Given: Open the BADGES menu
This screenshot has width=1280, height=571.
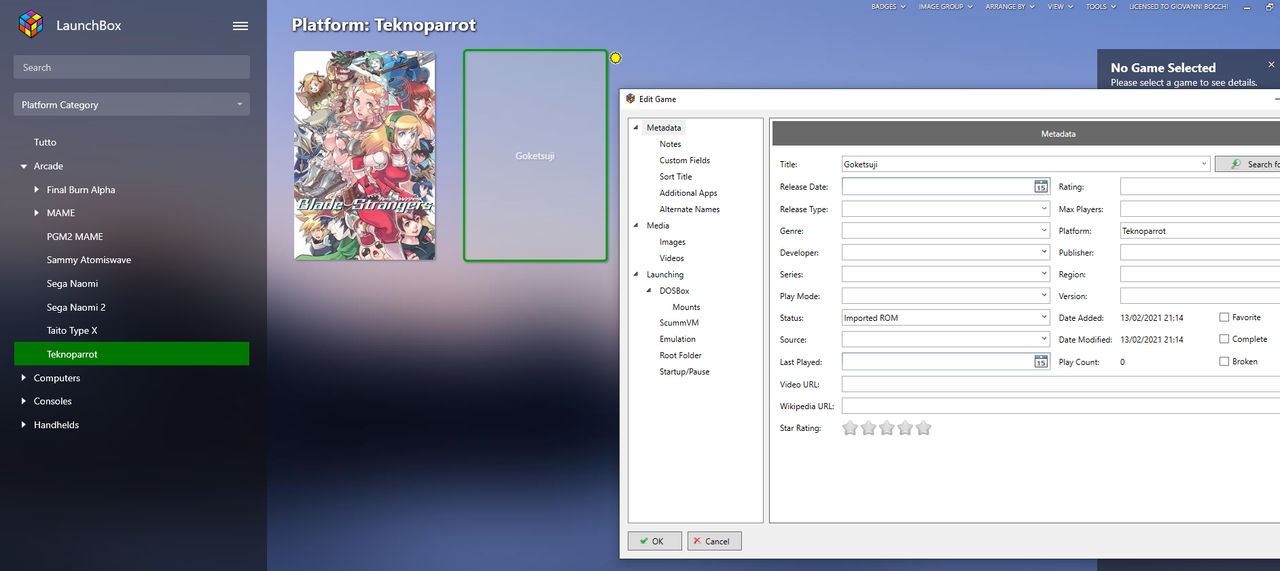Looking at the screenshot, I should coord(888,6).
